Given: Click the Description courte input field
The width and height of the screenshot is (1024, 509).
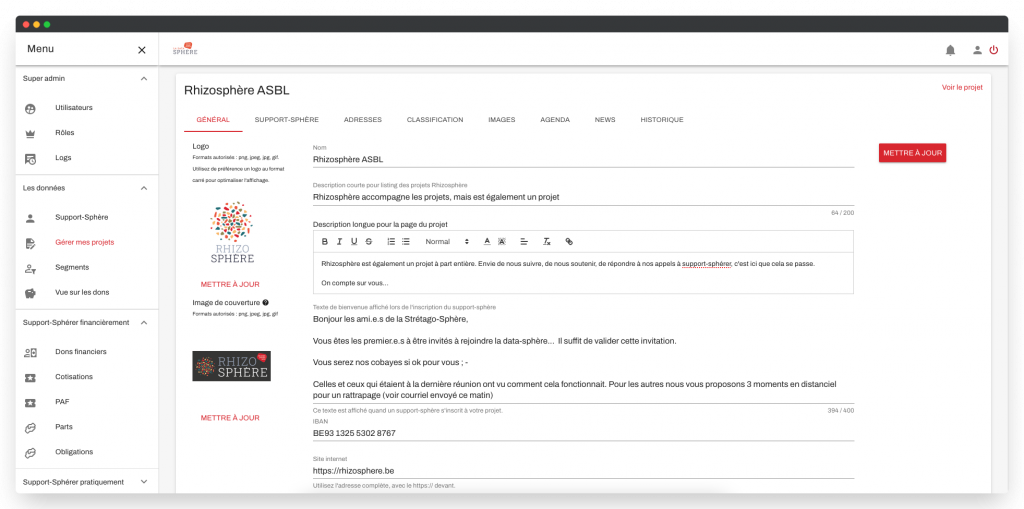Looking at the screenshot, I should (x=583, y=197).
